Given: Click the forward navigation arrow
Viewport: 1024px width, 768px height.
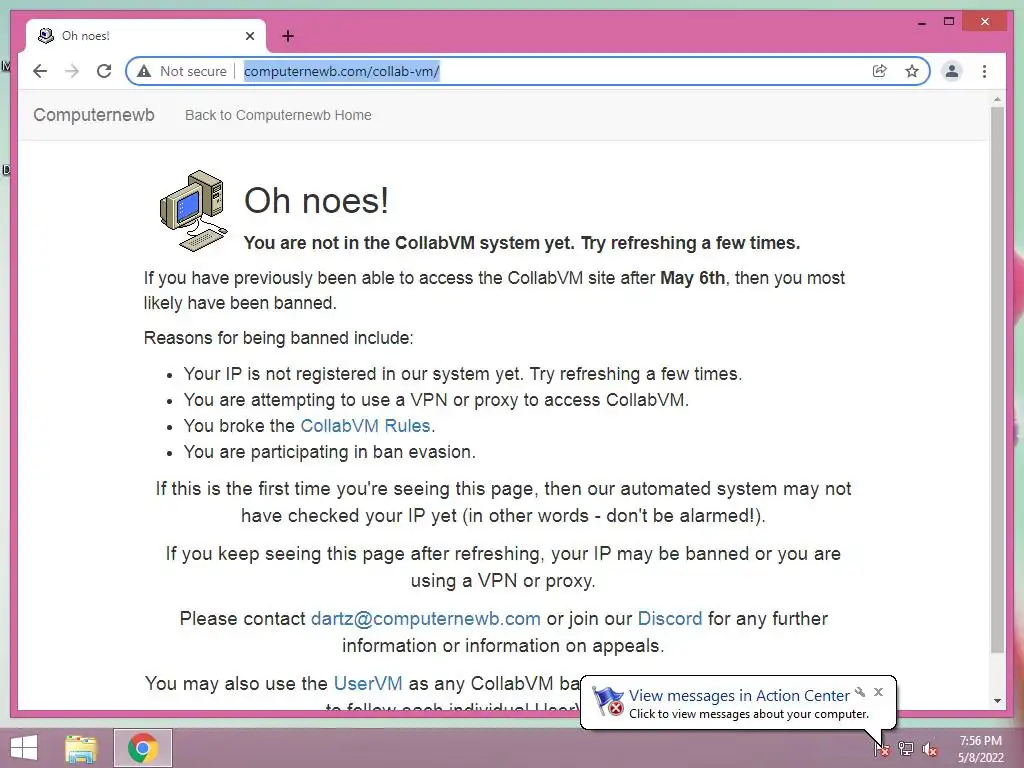Looking at the screenshot, I should tap(72, 71).
